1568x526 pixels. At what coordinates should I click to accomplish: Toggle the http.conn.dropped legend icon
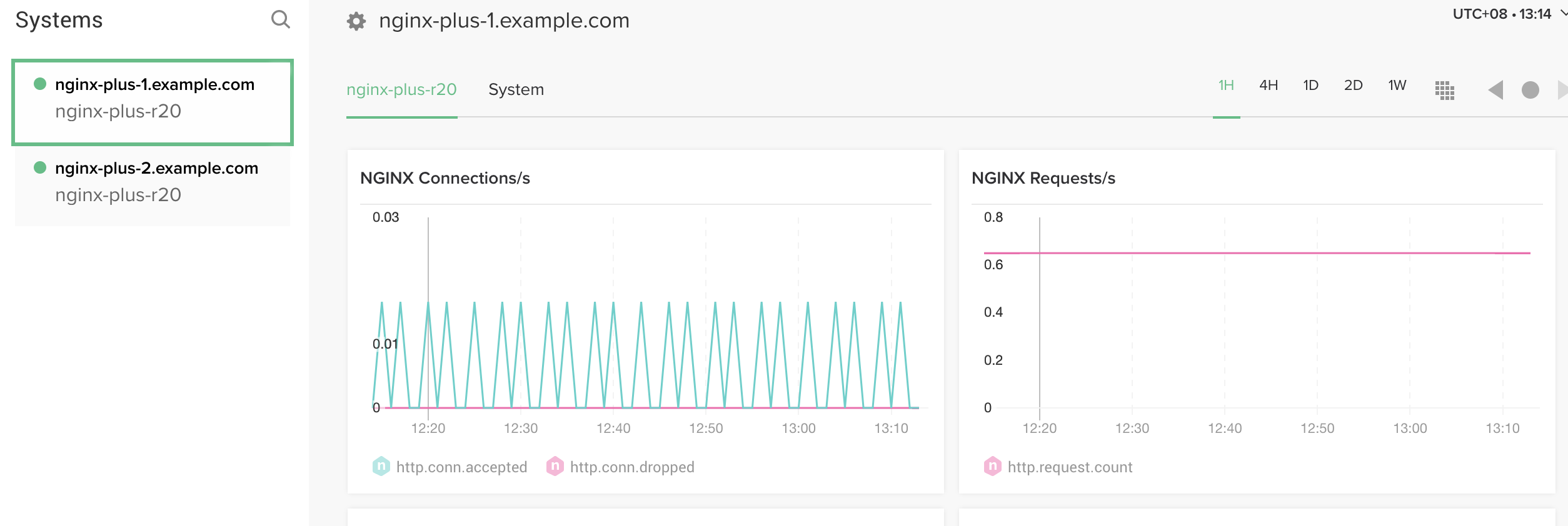tap(555, 467)
